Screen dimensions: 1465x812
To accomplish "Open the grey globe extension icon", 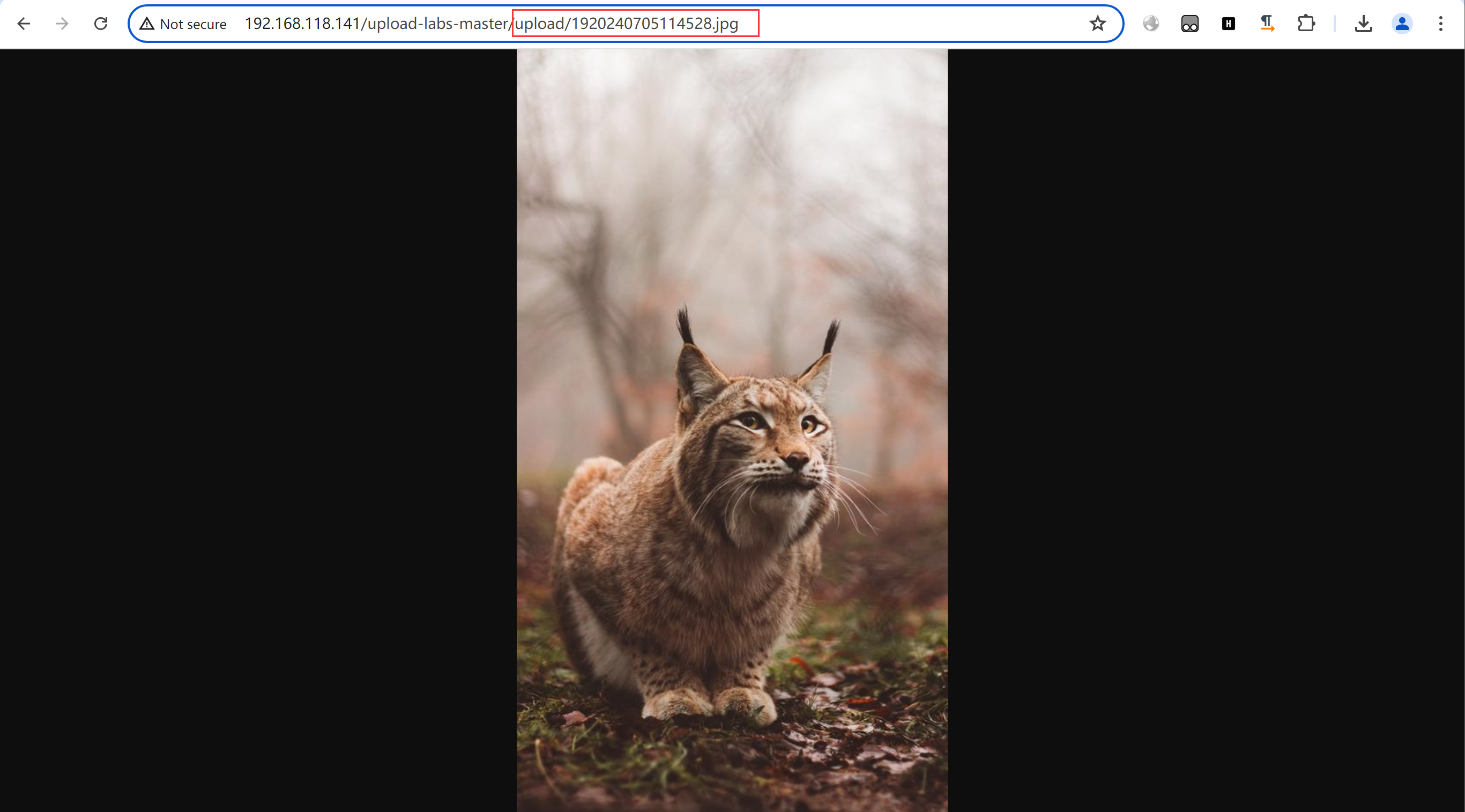I will coord(1150,24).
